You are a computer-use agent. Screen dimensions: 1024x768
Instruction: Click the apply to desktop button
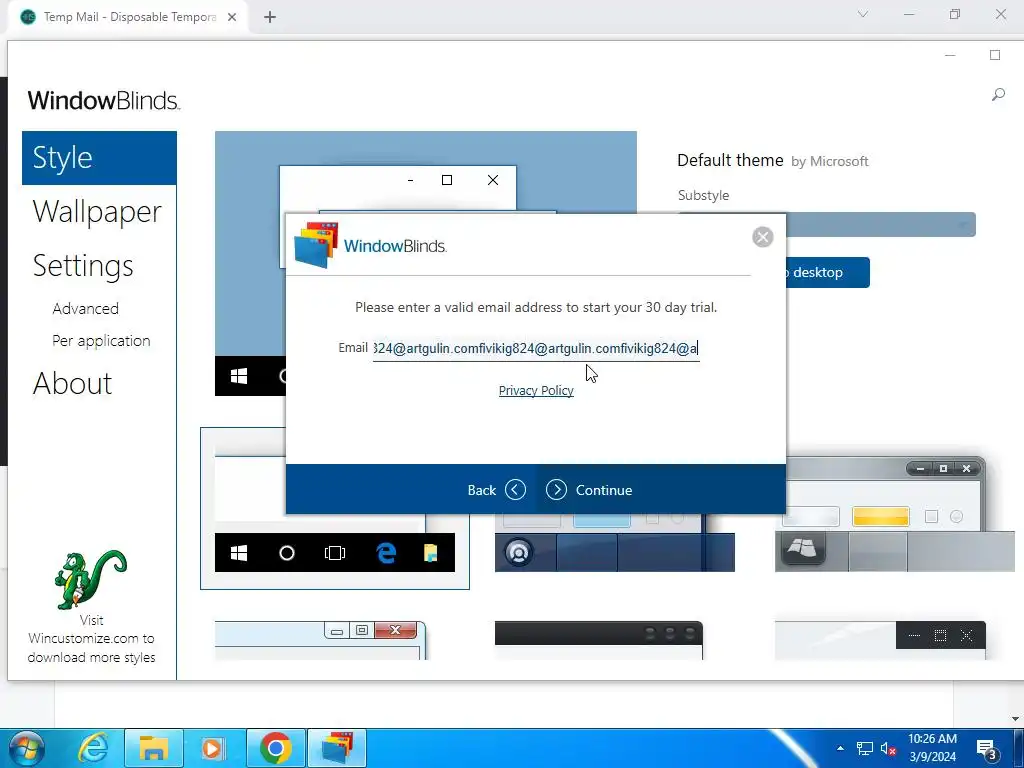tap(827, 272)
